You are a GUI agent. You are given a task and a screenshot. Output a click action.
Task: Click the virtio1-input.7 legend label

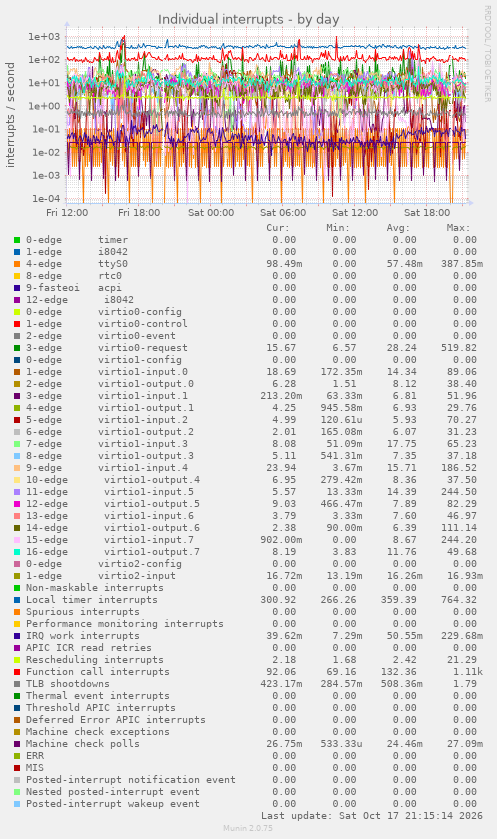[x=149, y=540]
